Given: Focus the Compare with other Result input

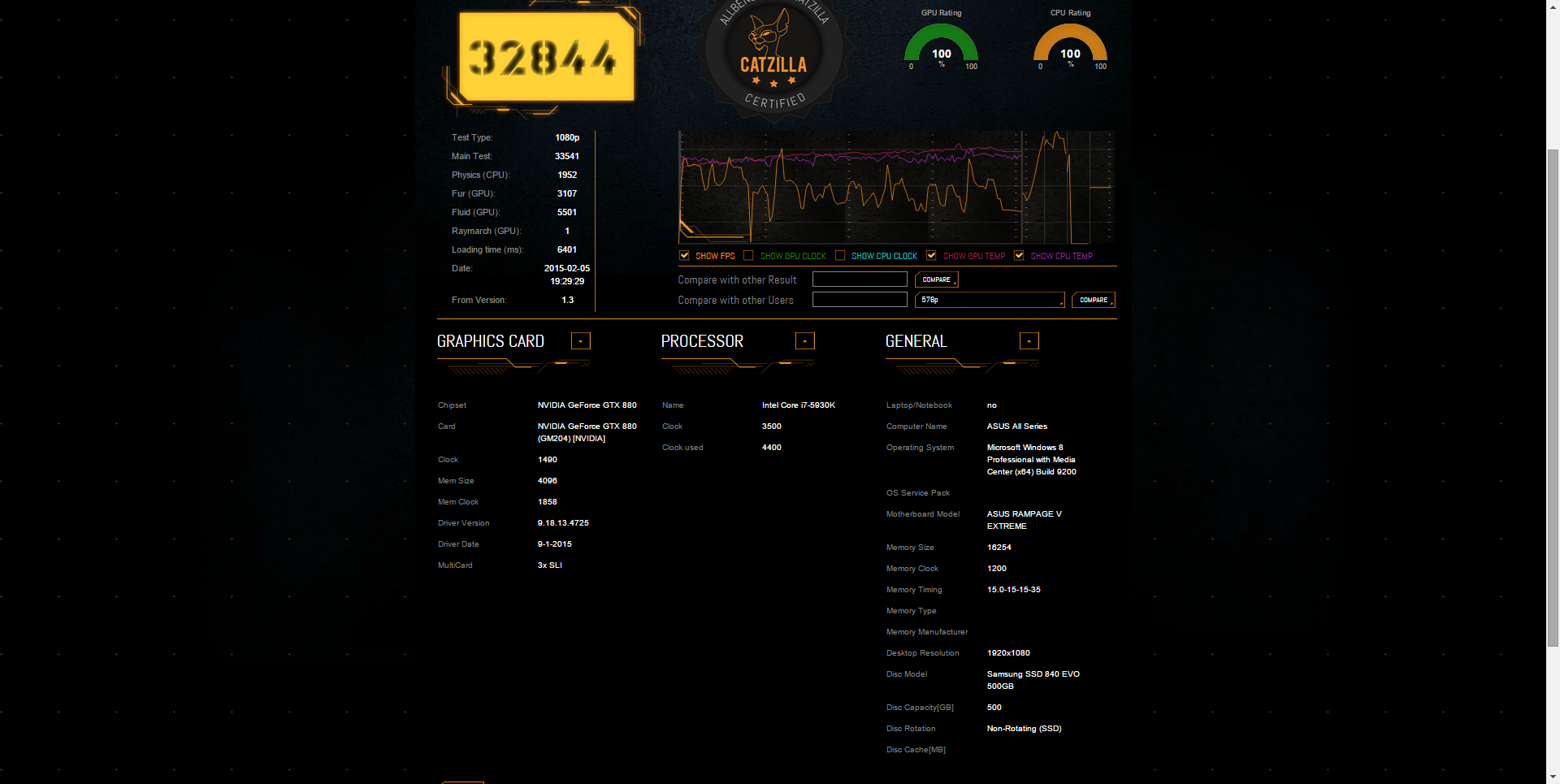Looking at the screenshot, I should (x=860, y=279).
